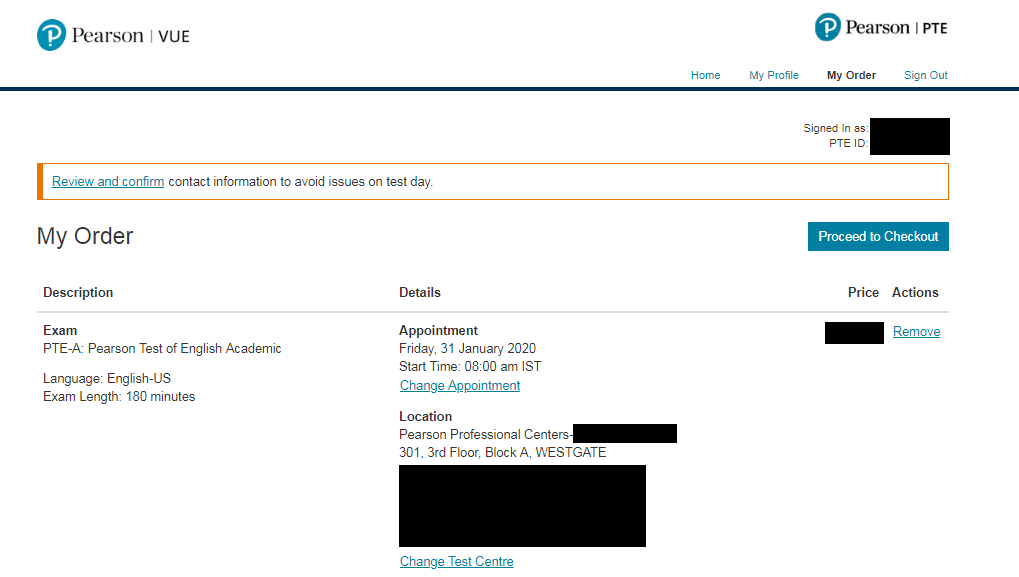This screenshot has width=1019, height=577.
Task: Click the Signed In as label
Action: [x=836, y=128]
